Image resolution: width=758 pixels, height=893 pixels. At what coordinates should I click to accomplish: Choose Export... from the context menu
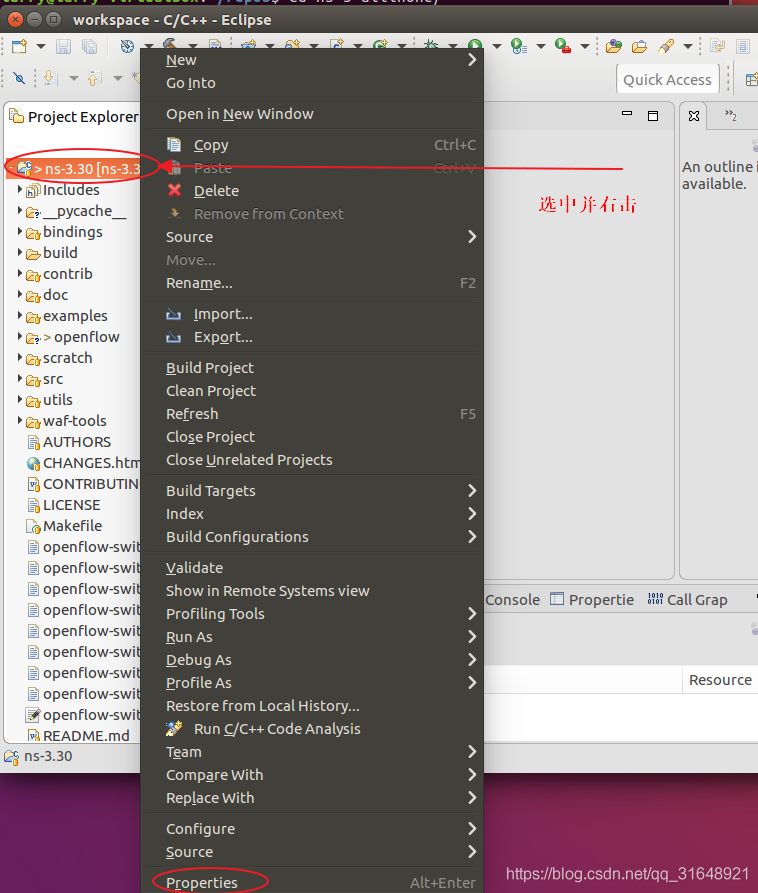(312, 337)
